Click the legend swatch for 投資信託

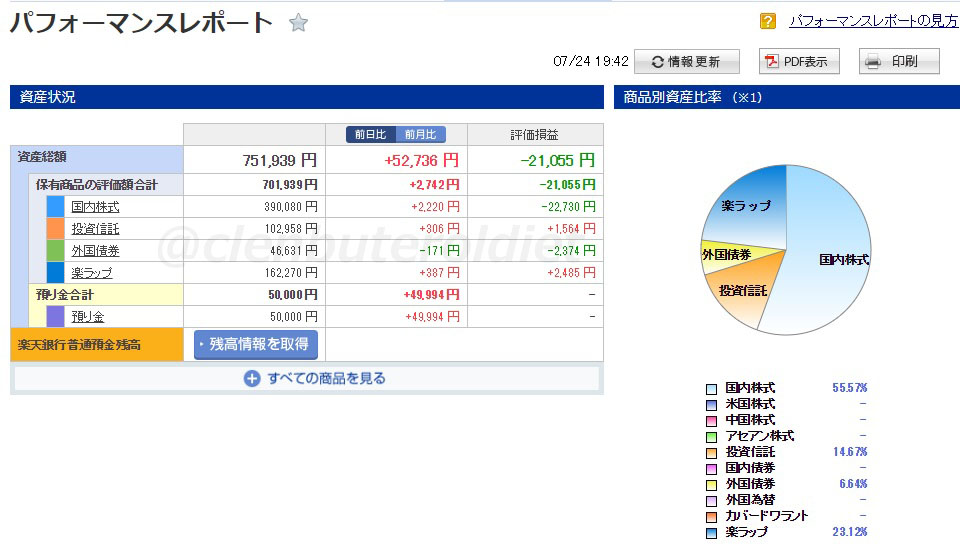point(711,453)
